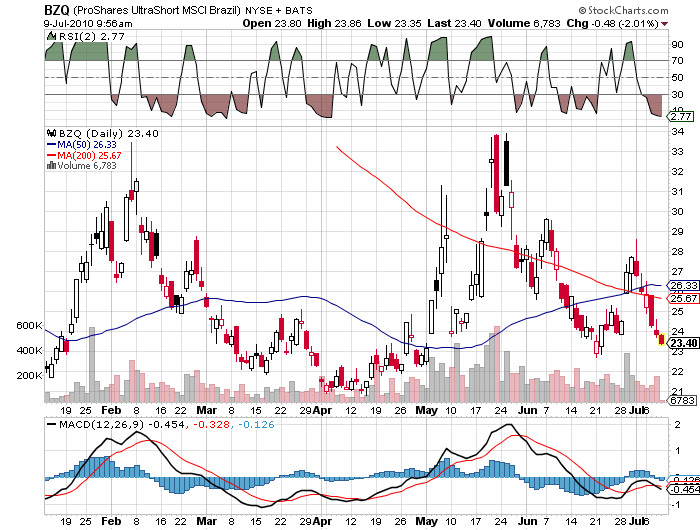Click the blue MA(50) line swatch
Image resolution: width=700 pixels, height=530 pixels.
51,144
